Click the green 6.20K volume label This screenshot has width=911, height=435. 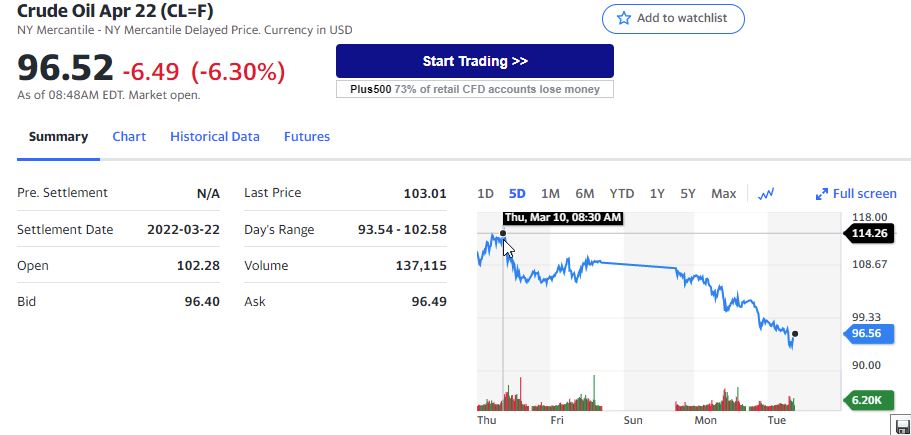tap(865, 400)
